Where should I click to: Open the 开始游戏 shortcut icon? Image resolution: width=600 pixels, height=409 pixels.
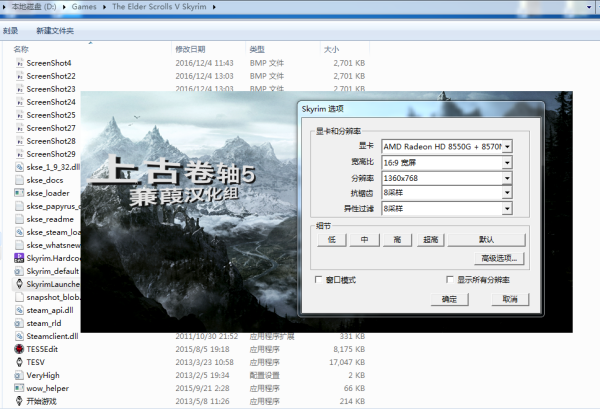click(20, 401)
